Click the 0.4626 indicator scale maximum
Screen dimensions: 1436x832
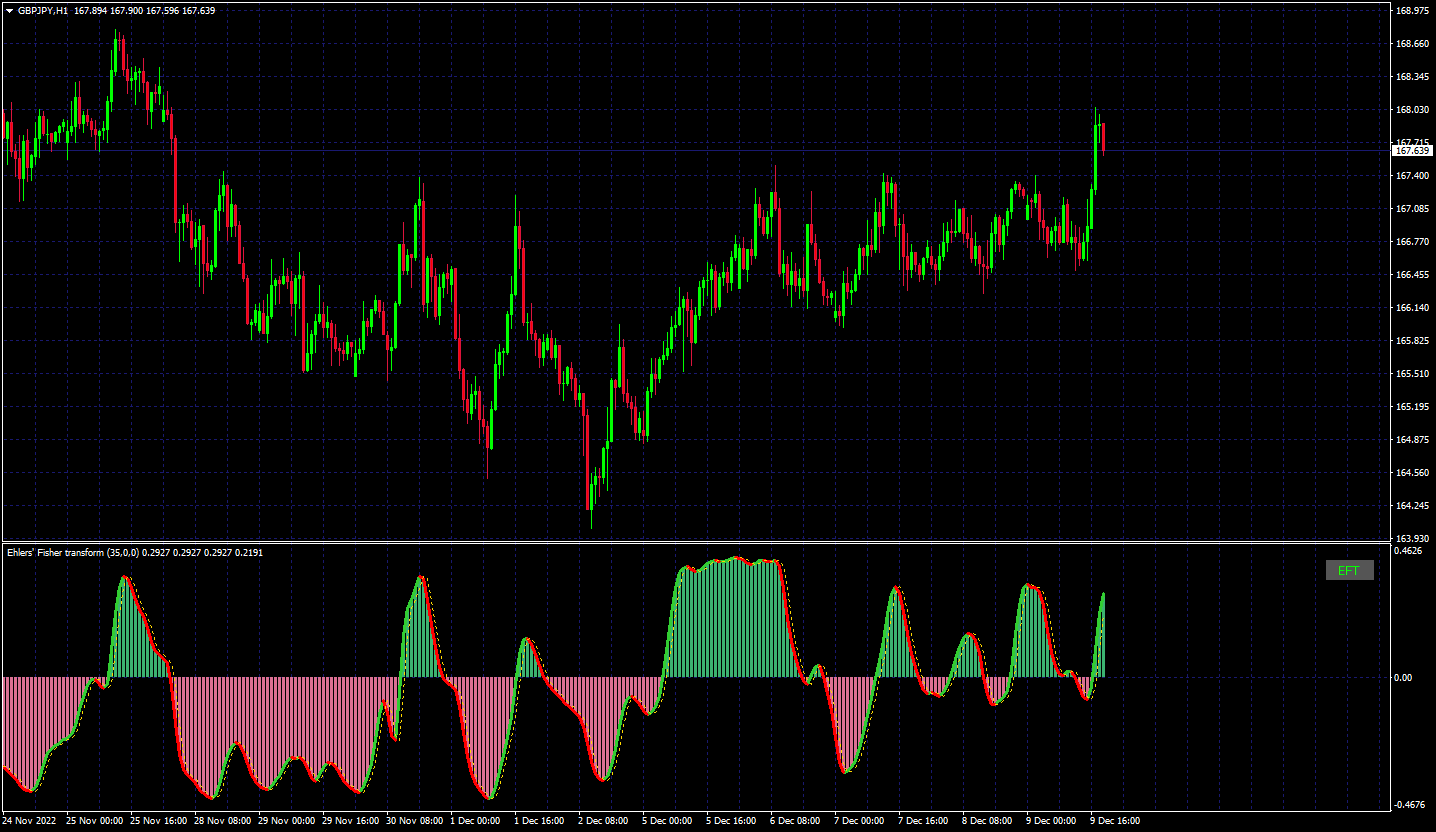click(1408, 551)
